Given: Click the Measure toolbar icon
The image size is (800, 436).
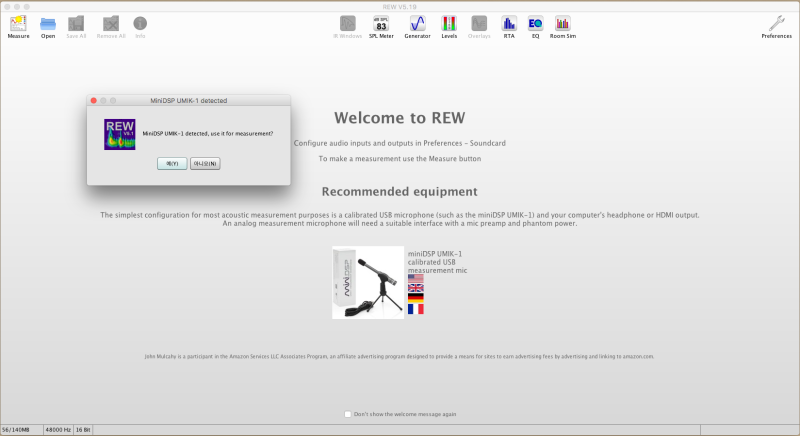Looking at the screenshot, I should (18, 23).
